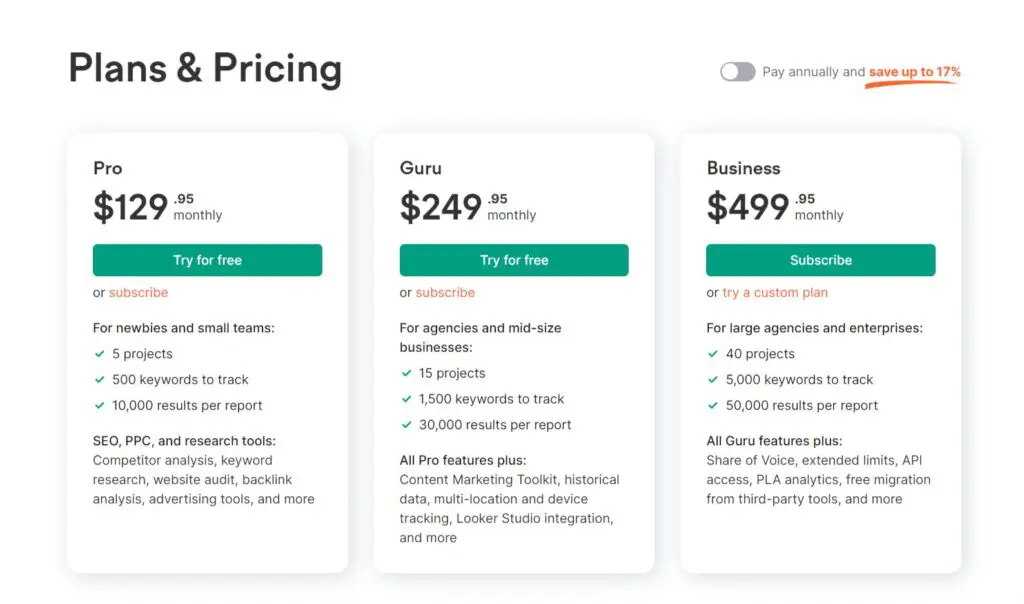The image size is (1024, 604).
Task: Click the checkmark beside "1,500 keywords to track"
Action: [406, 398]
